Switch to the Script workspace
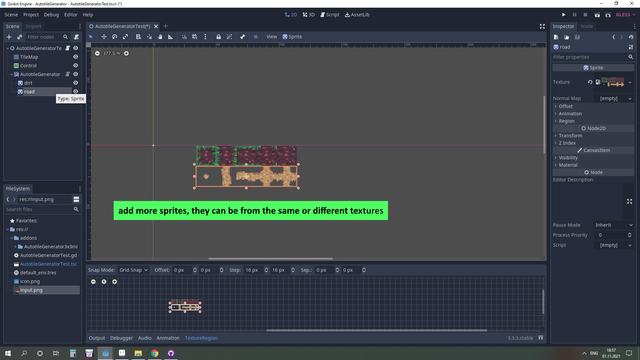Image resolution: width=640 pixels, height=360 pixels. pos(329,15)
